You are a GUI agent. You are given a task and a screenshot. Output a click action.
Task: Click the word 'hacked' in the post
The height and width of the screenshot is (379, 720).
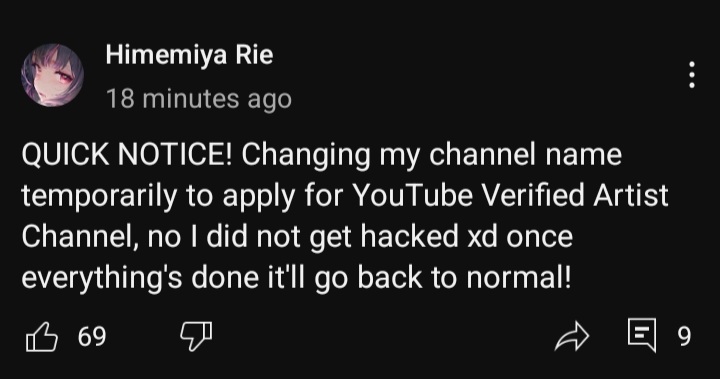(409, 237)
